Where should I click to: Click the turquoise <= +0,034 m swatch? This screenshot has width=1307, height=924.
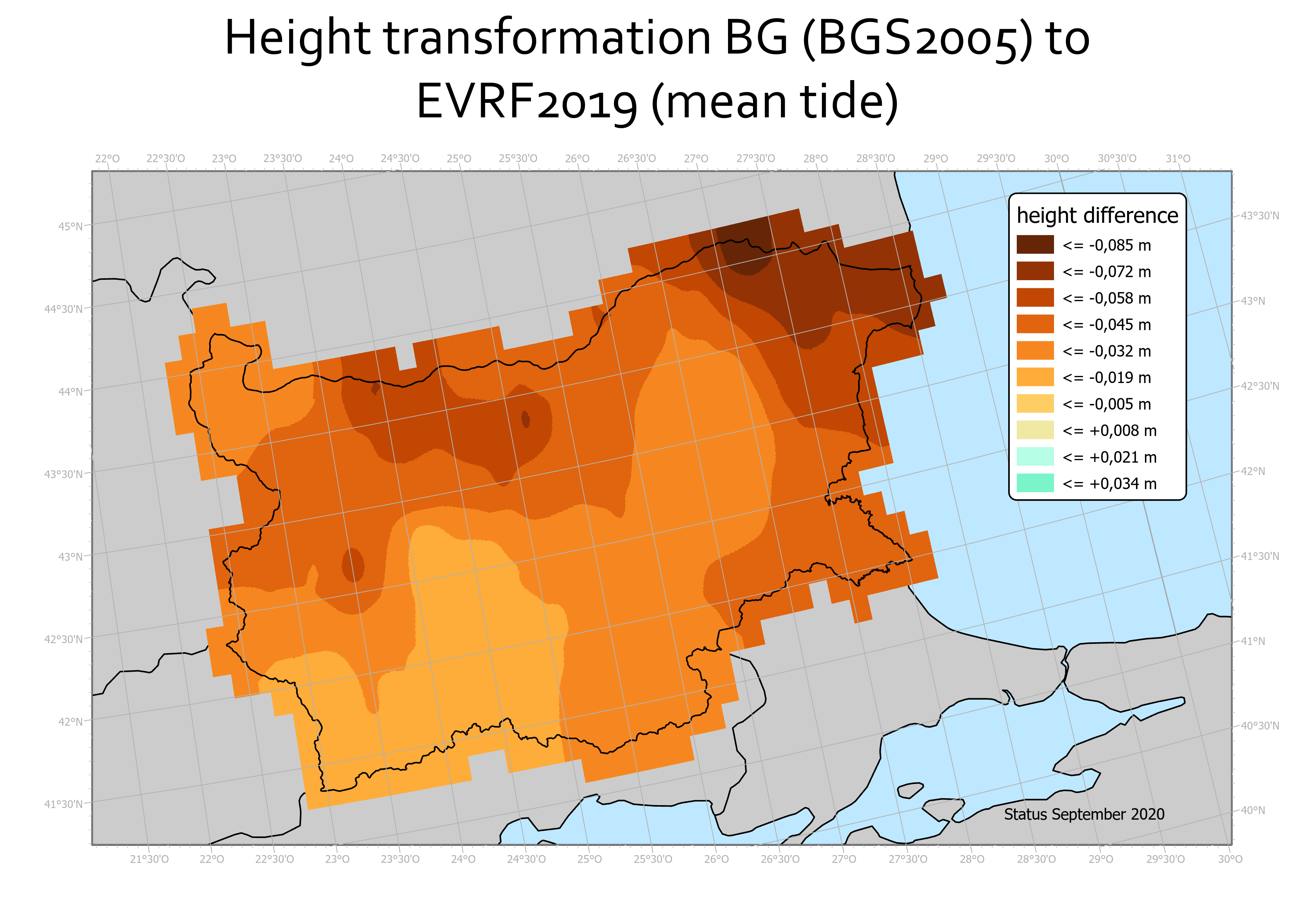1035,483
